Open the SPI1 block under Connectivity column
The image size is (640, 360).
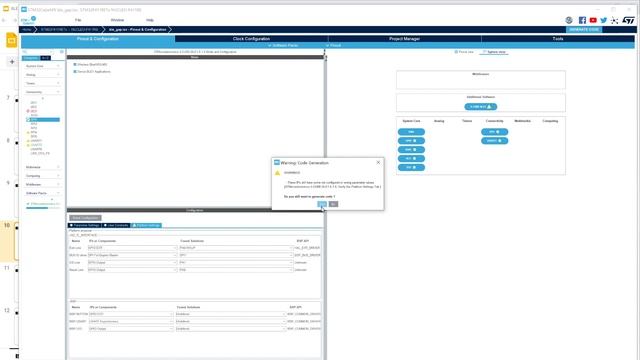tap(494, 132)
